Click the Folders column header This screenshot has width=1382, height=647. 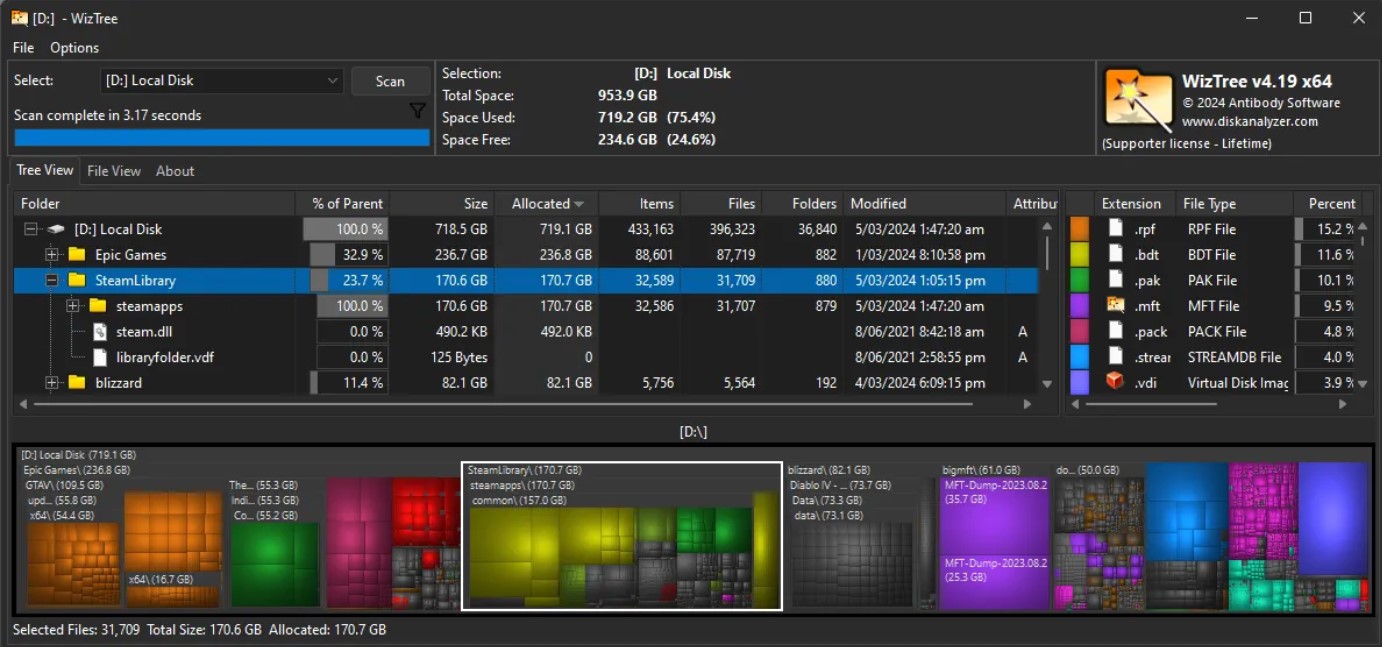[802, 203]
